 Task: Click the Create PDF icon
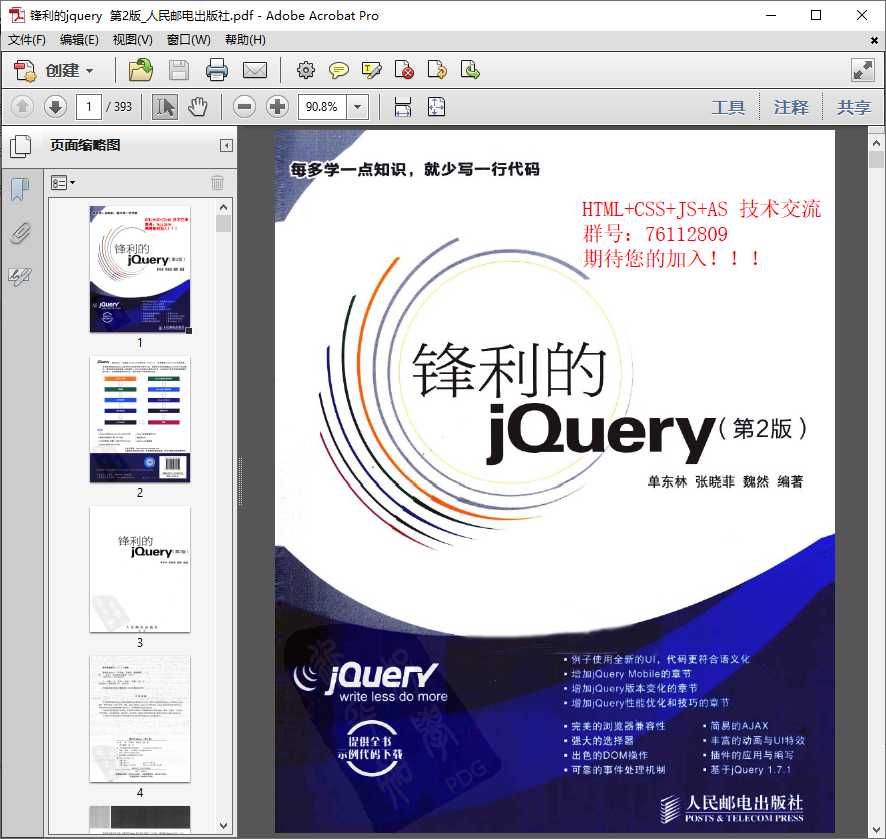tap(25, 71)
